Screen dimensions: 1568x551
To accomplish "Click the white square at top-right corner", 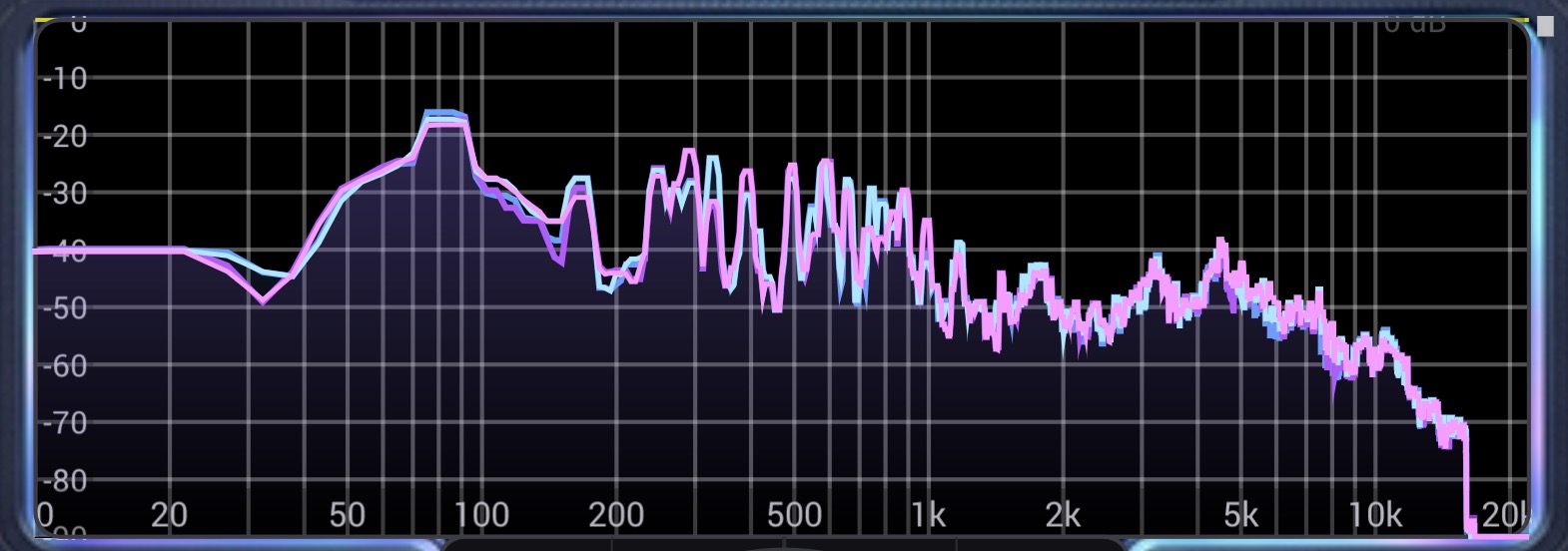I will click(x=1545, y=26).
